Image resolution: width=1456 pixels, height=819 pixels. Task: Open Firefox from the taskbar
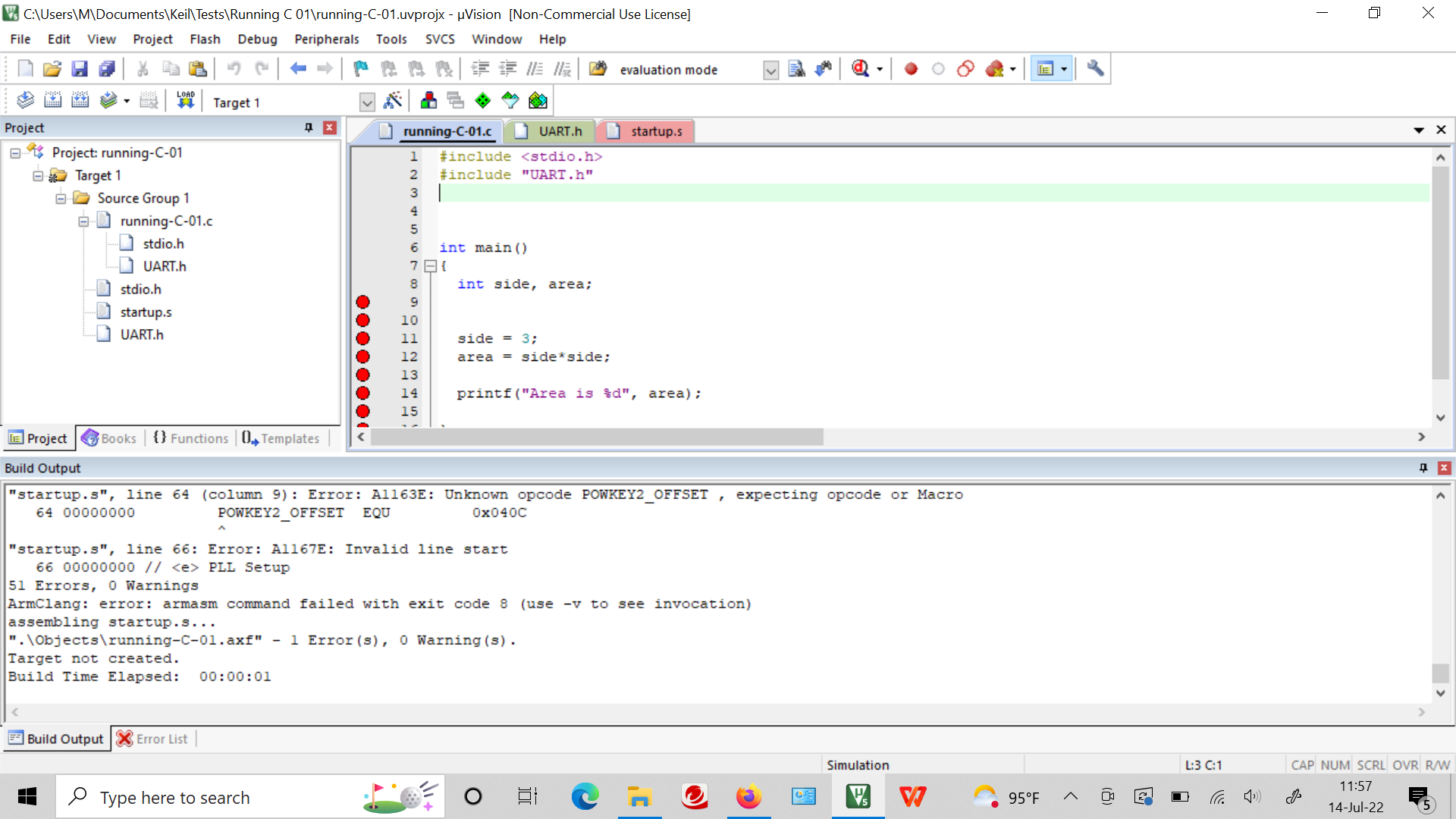pyautogui.click(x=748, y=796)
